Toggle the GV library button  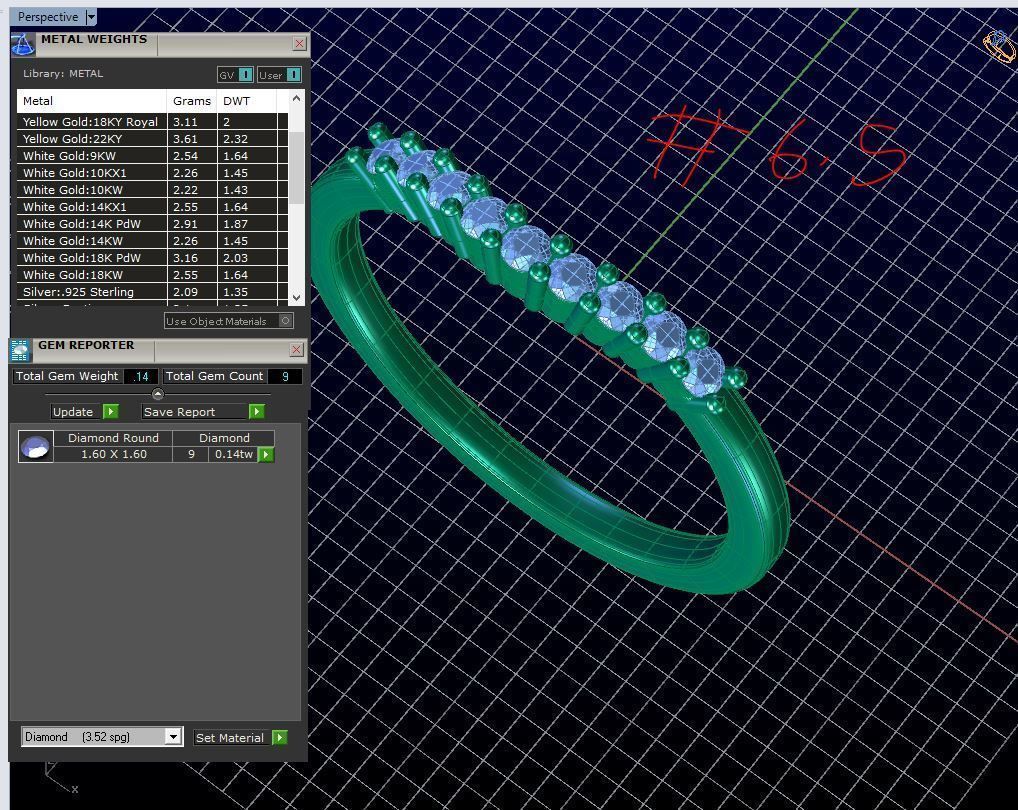click(x=235, y=75)
